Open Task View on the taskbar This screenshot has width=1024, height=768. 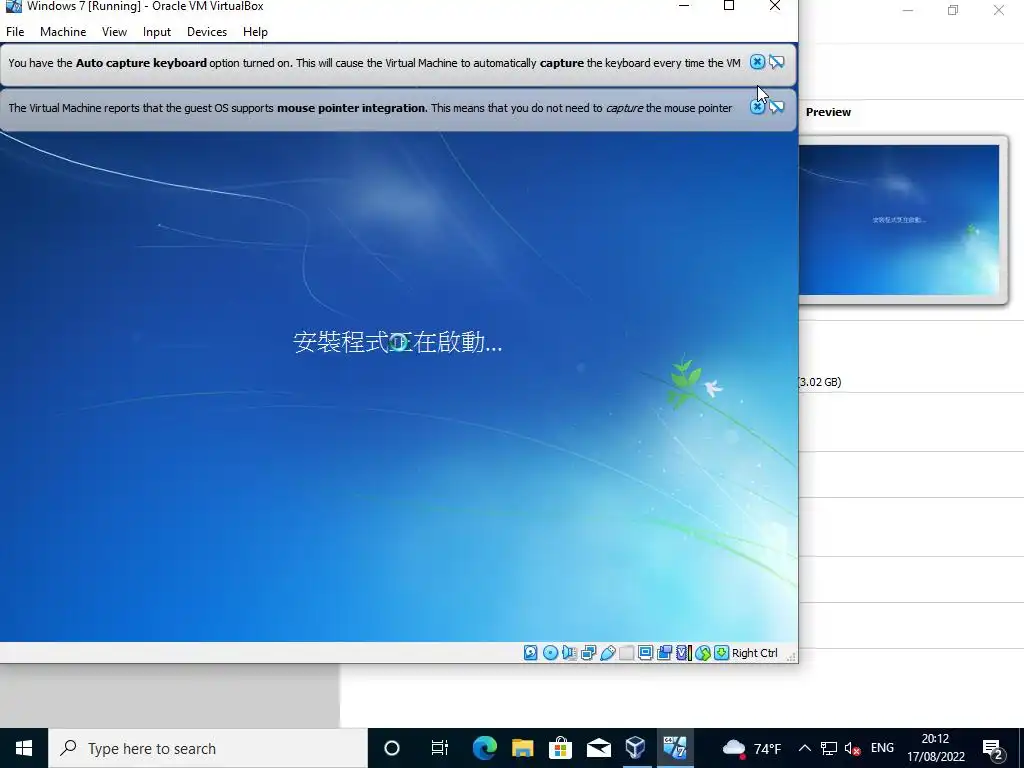(x=440, y=748)
